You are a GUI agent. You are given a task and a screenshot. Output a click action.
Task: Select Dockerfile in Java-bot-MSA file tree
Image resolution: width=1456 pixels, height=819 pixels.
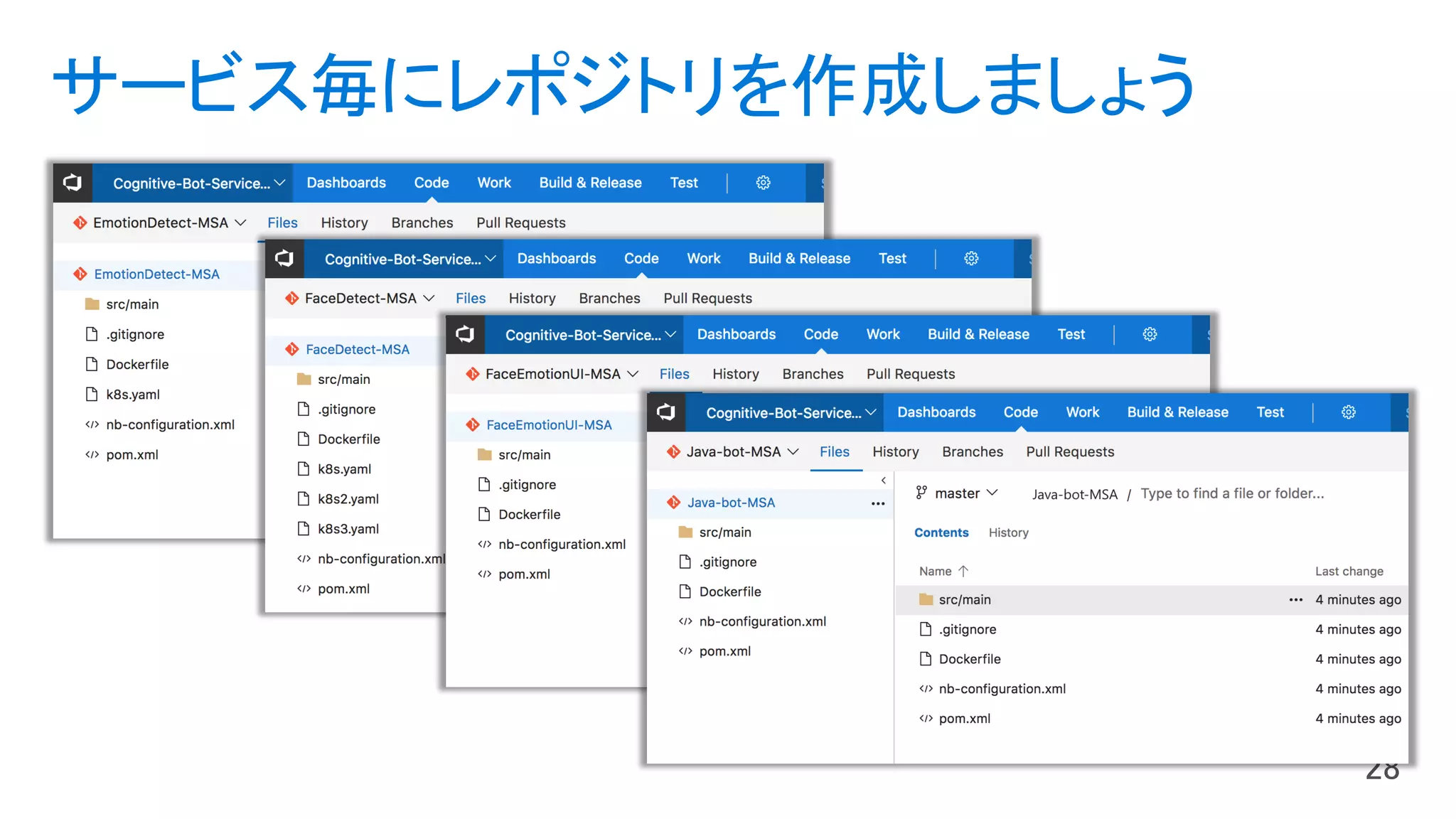[729, 591]
